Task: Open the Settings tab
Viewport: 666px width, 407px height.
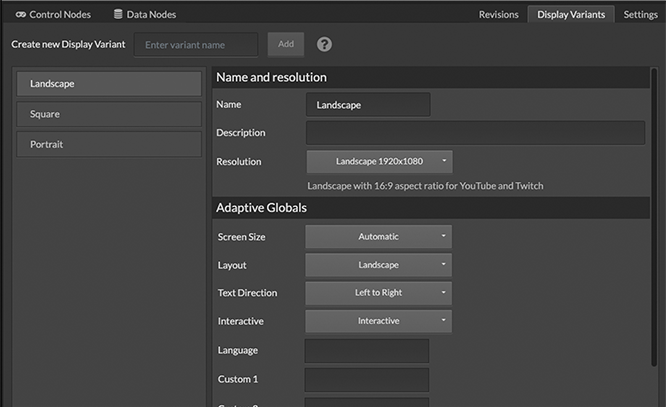Action: pyautogui.click(x=641, y=14)
